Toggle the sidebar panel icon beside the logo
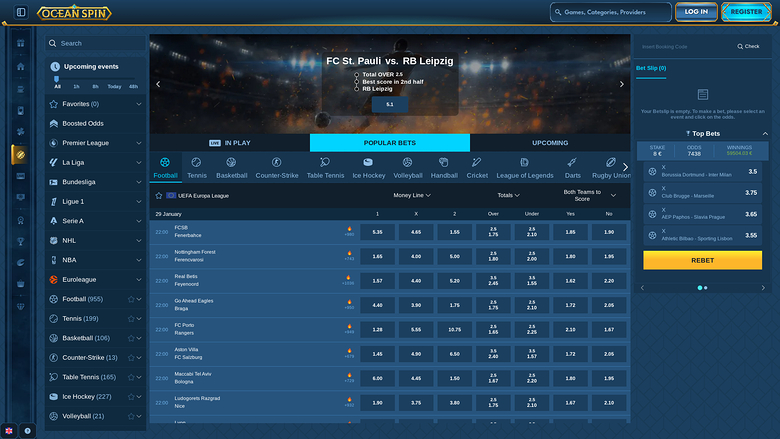Viewport: 780px width, 439px height. pos(21,12)
